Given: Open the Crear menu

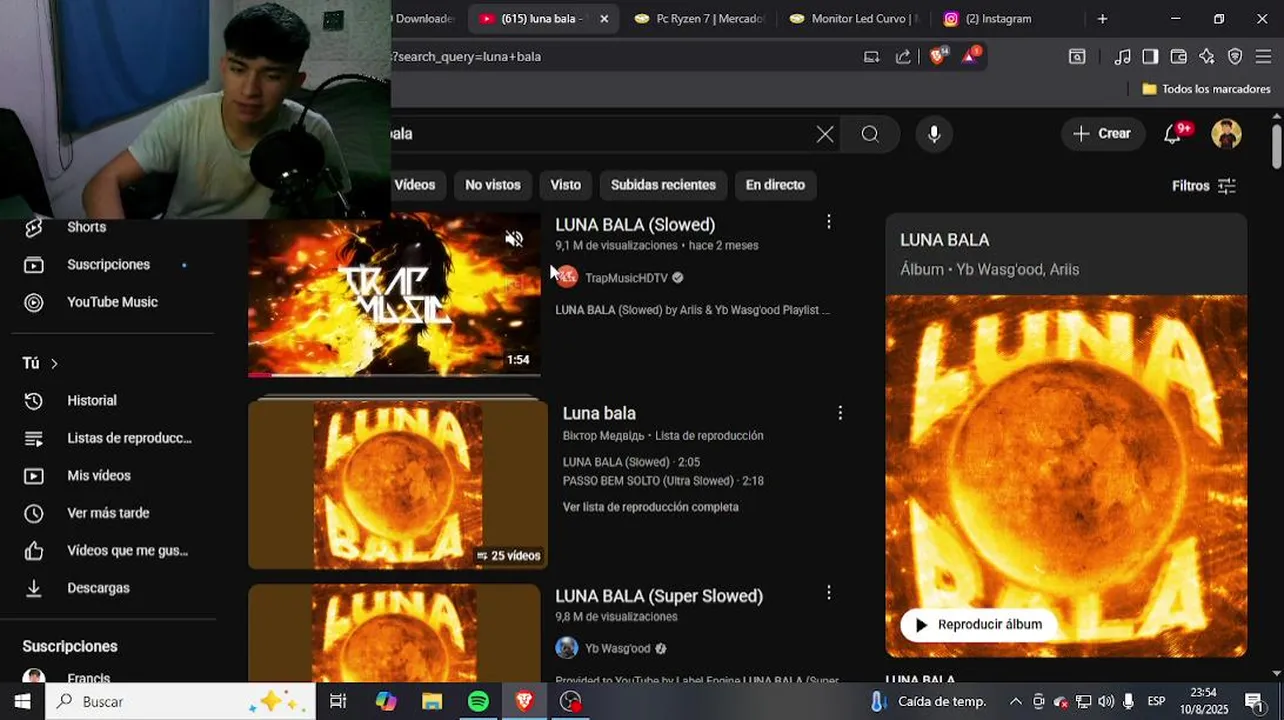Looking at the screenshot, I should (1103, 134).
